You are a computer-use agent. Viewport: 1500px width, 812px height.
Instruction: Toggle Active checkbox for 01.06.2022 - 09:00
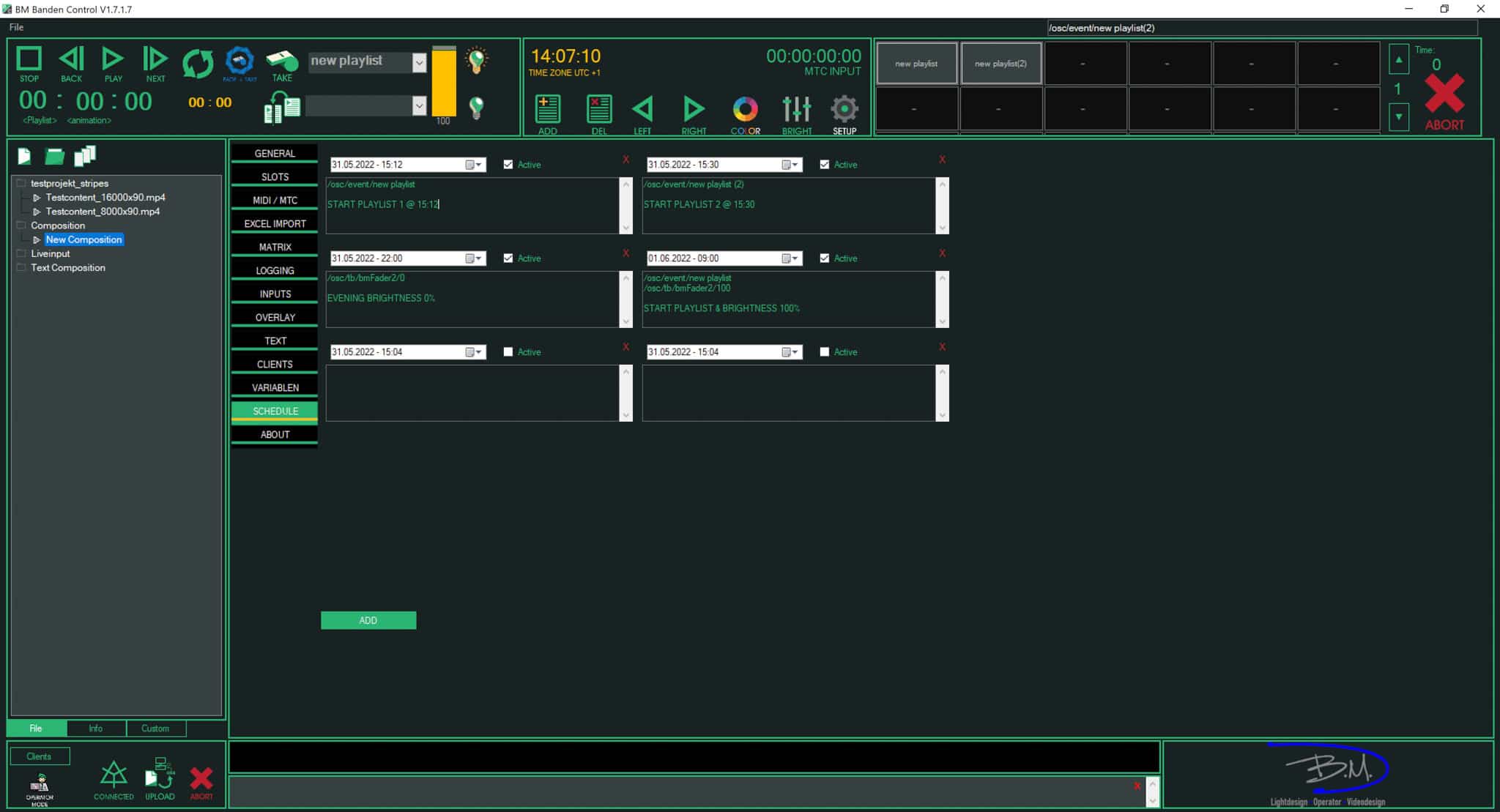[x=825, y=258]
